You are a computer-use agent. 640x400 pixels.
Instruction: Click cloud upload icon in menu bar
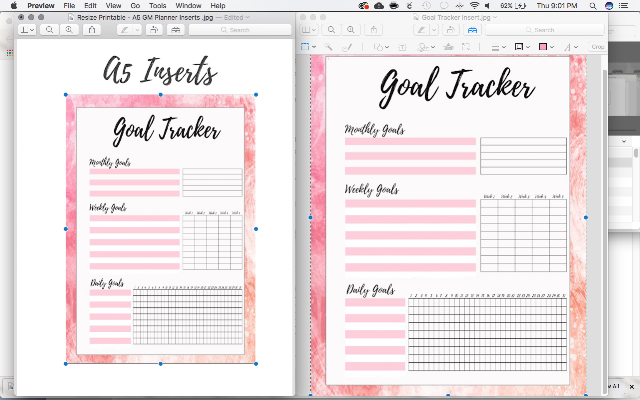(x=379, y=5)
